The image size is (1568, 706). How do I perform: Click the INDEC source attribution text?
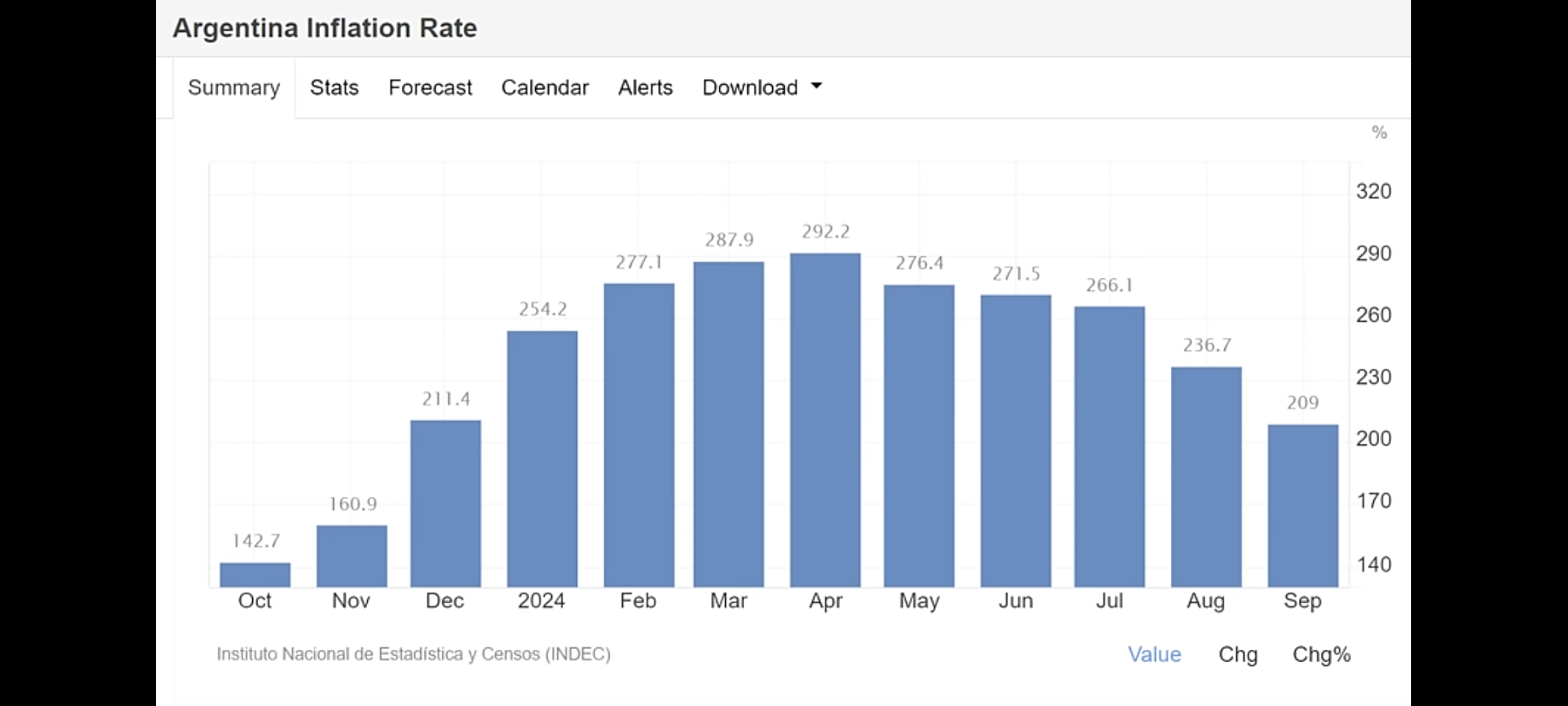[x=414, y=654]
